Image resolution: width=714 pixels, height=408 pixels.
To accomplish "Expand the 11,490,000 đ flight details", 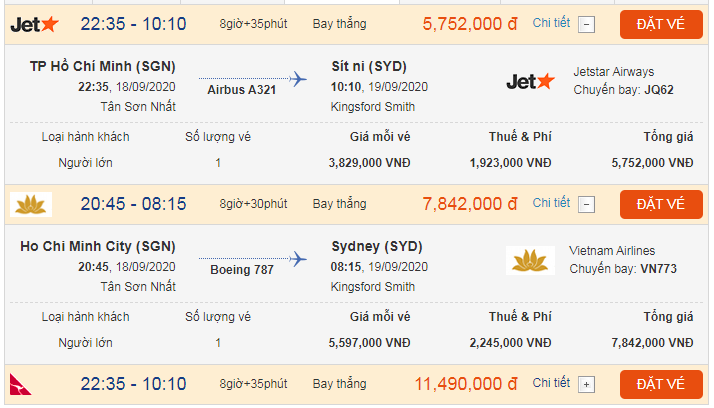I will coord(587,384).
